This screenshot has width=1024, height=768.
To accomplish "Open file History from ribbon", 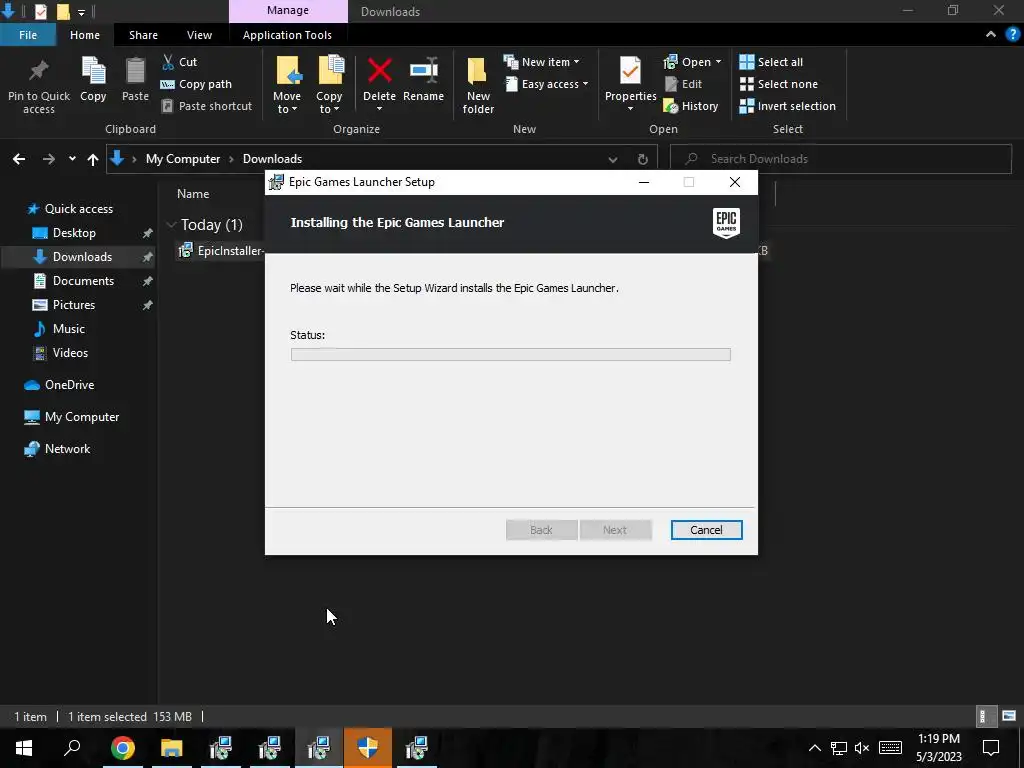I will 690,106.
